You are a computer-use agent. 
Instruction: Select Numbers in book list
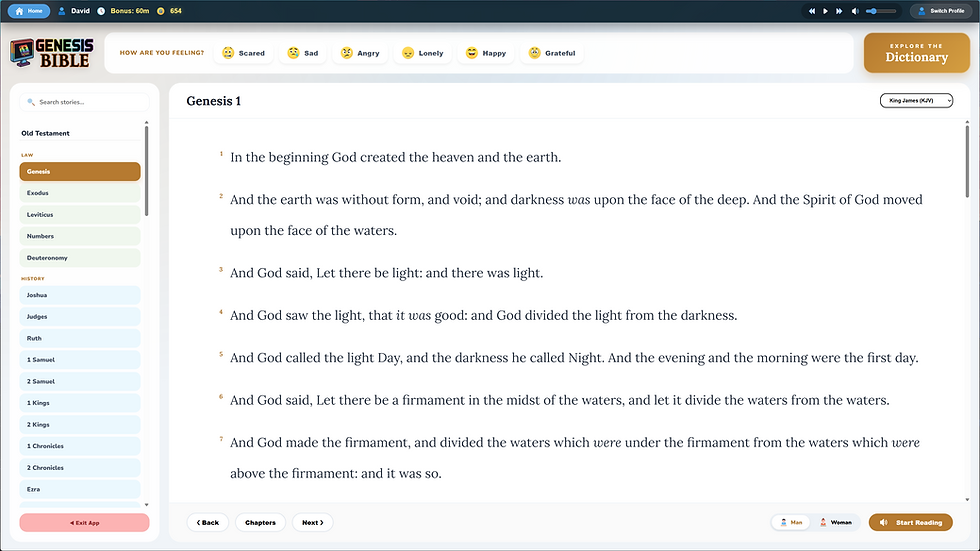click(x=80, y=236)
